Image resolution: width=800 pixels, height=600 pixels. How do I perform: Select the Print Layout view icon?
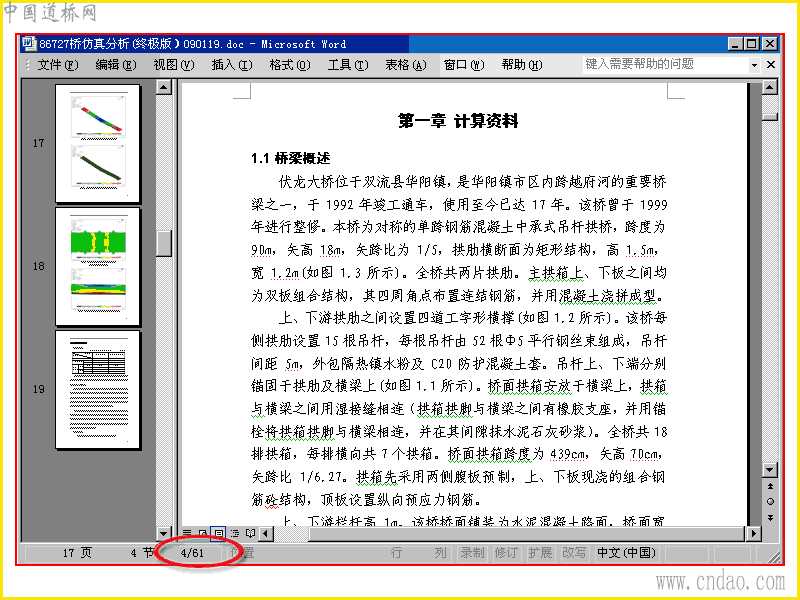218,534
